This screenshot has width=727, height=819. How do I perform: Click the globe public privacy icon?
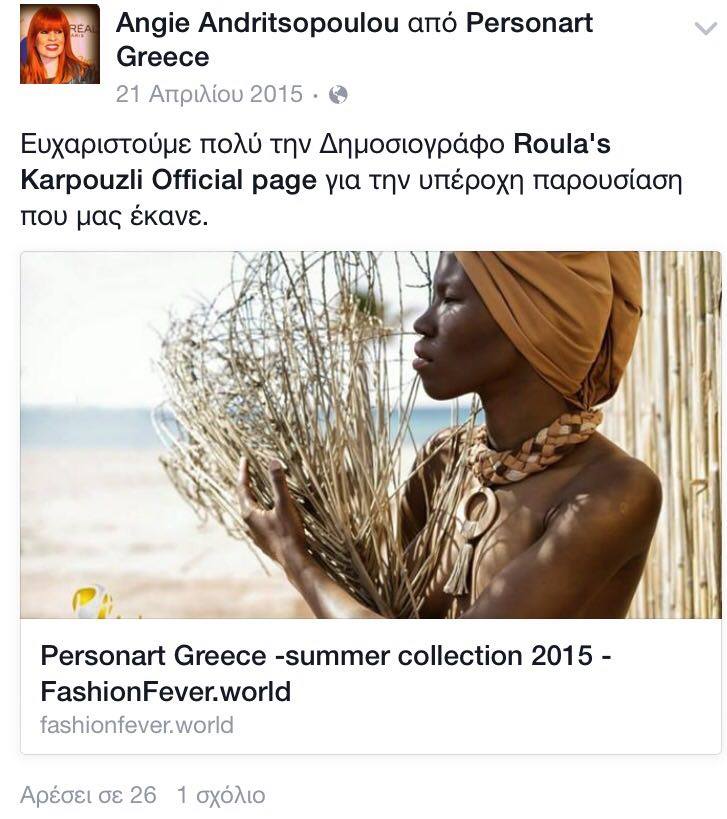click(x=338, y=95)
